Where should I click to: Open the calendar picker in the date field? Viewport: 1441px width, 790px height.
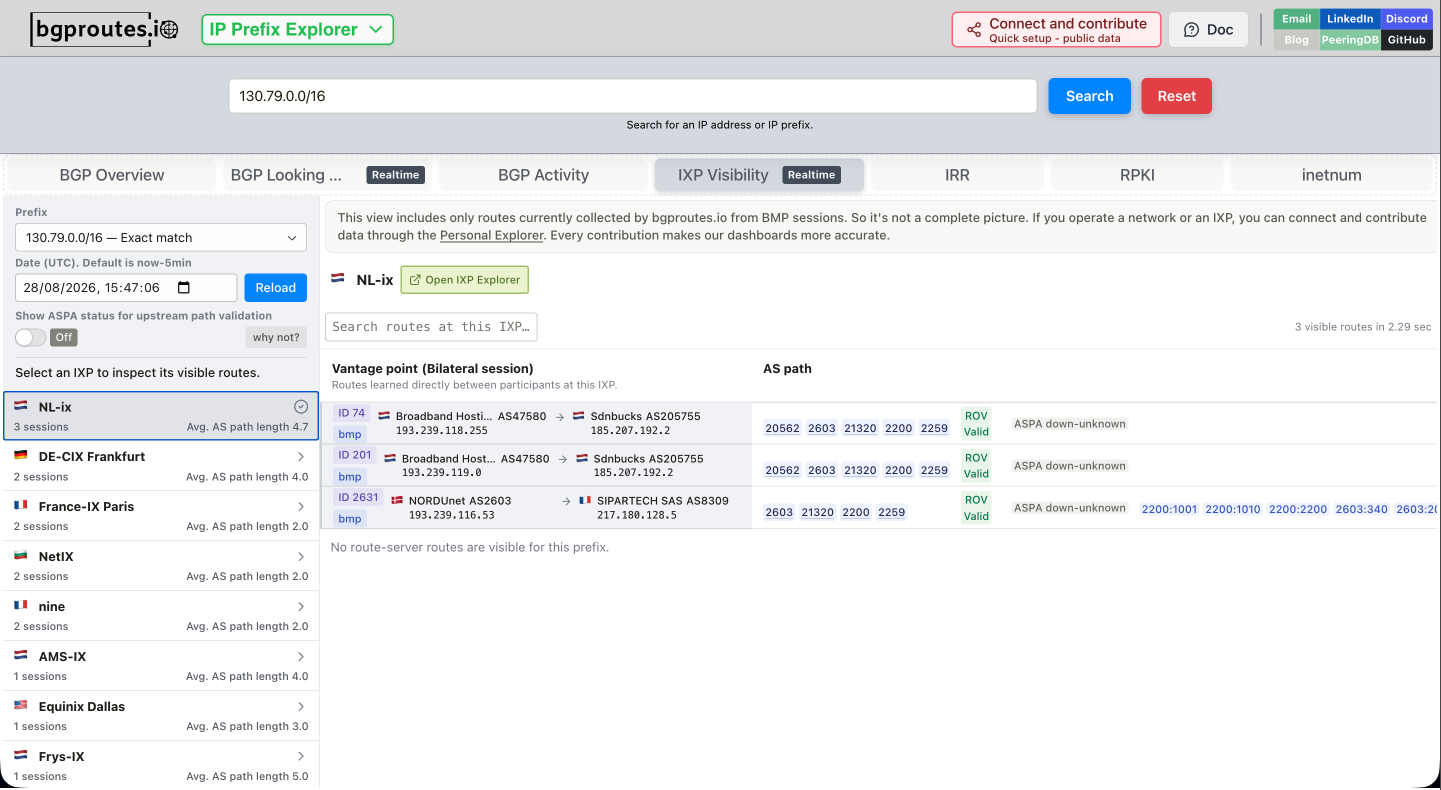[x=183, y=288]
